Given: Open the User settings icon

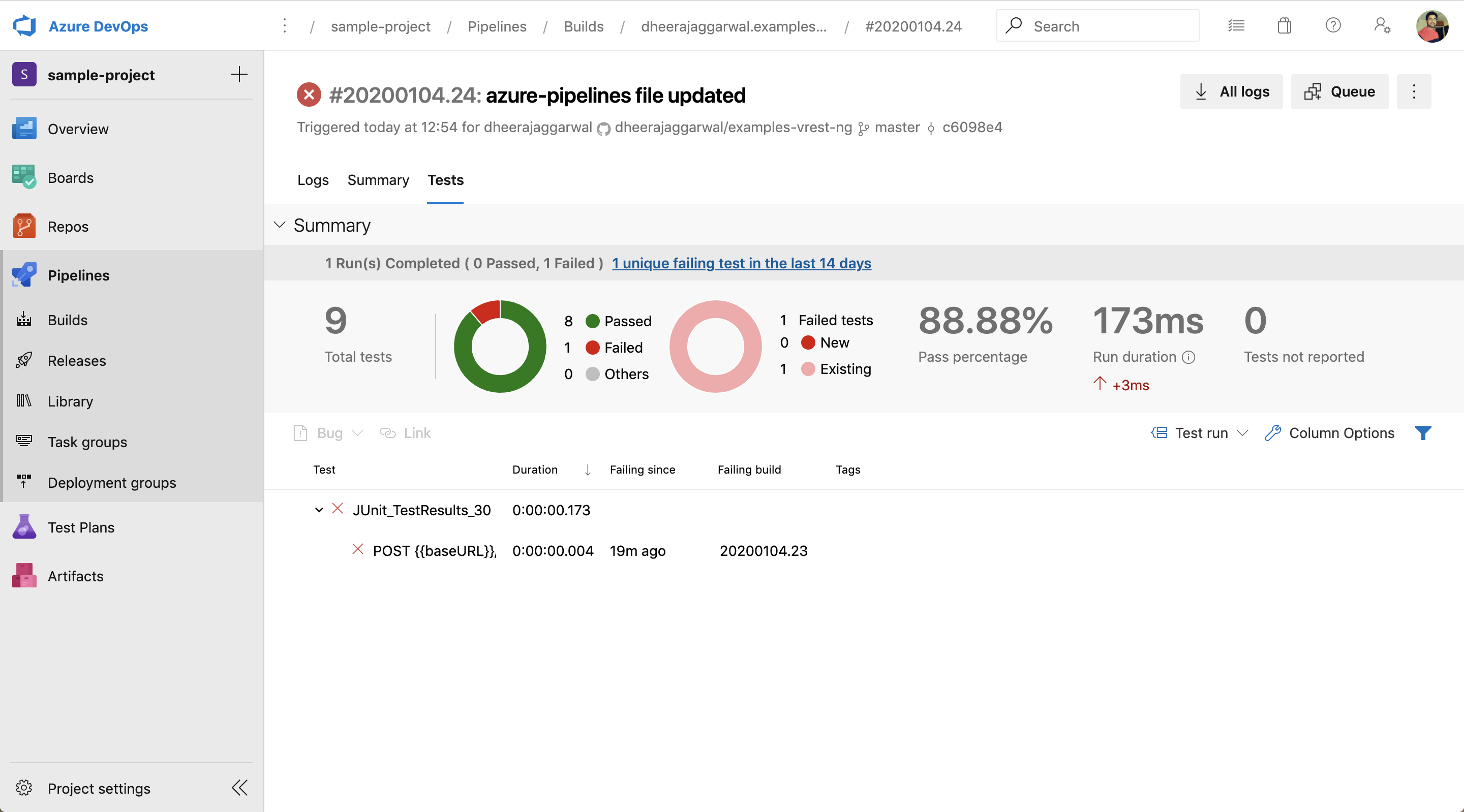Looking at the screenshot, I should pos(1382,25).
